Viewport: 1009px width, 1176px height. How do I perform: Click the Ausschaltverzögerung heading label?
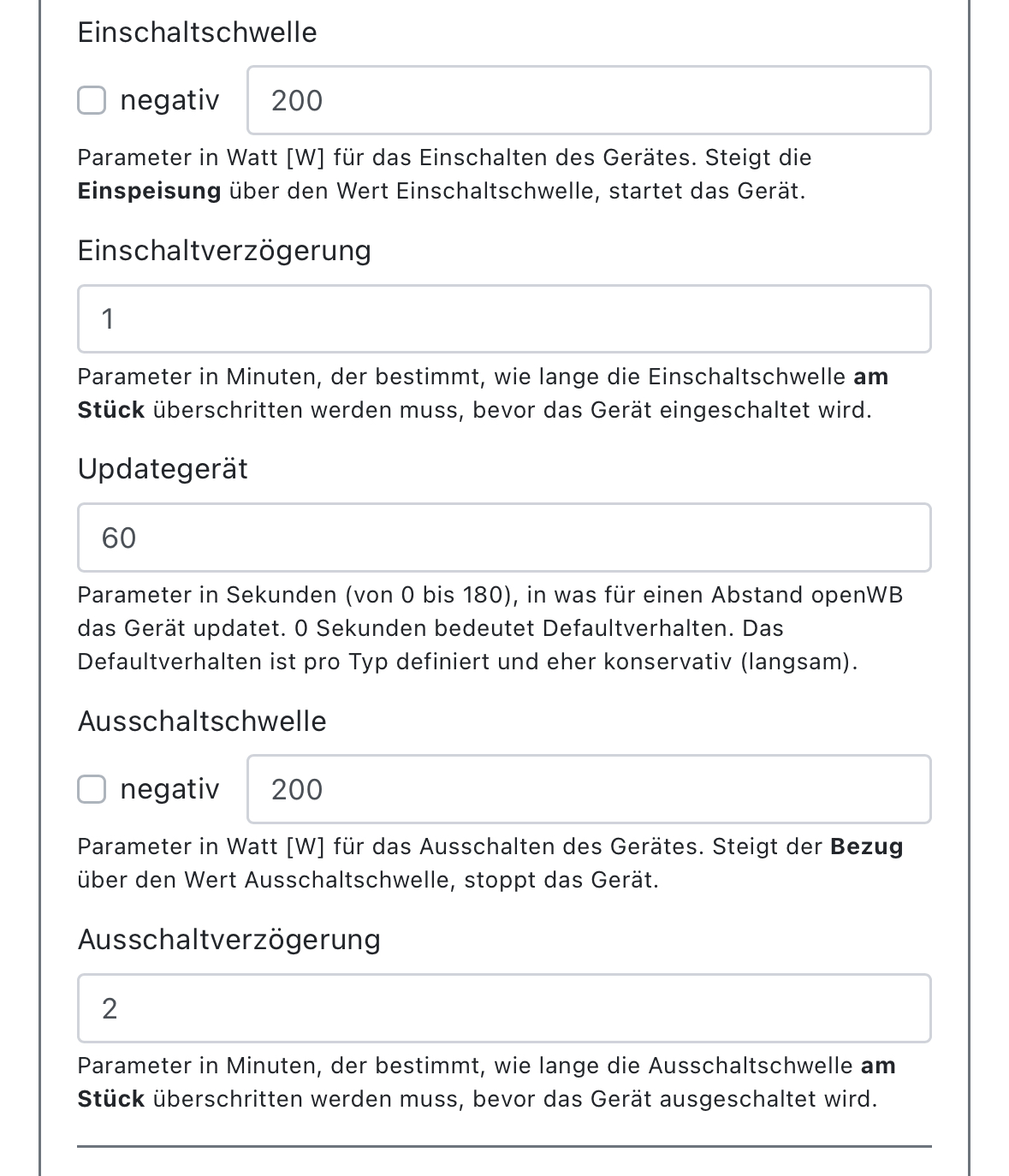(x=229, y=940)
